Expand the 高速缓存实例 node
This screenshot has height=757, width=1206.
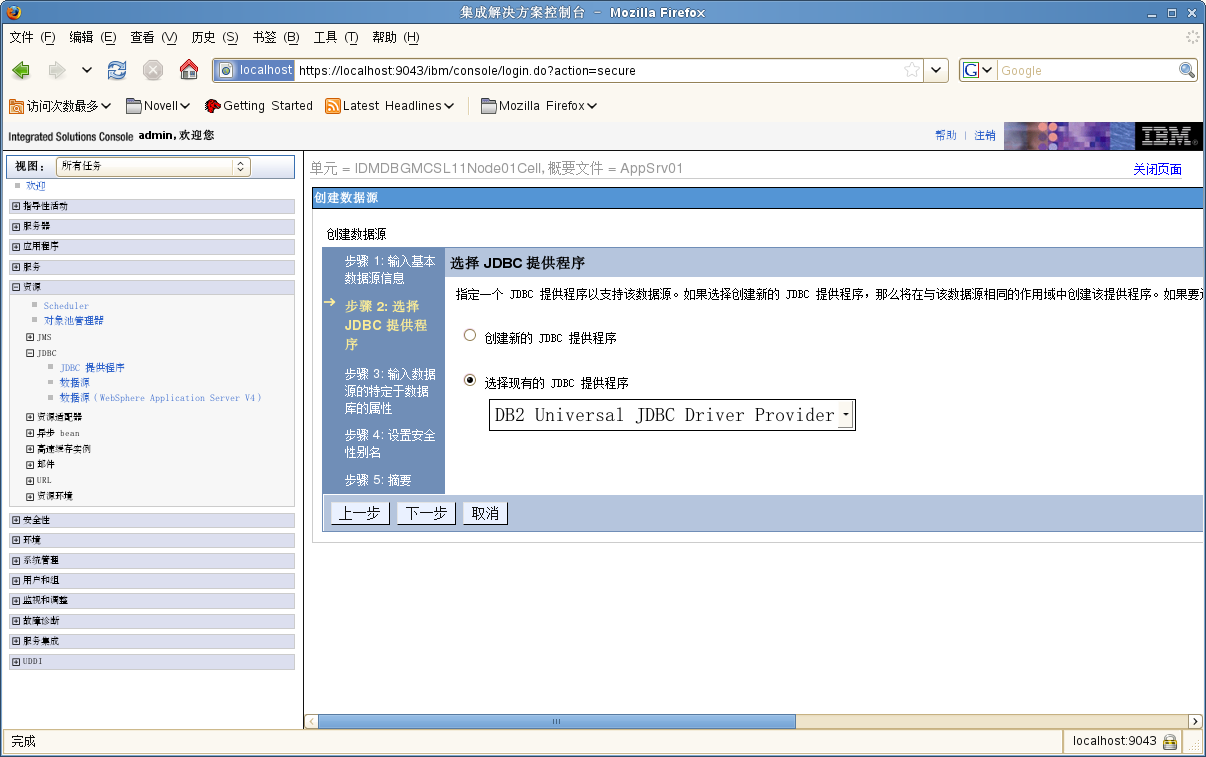coord(30,449)
